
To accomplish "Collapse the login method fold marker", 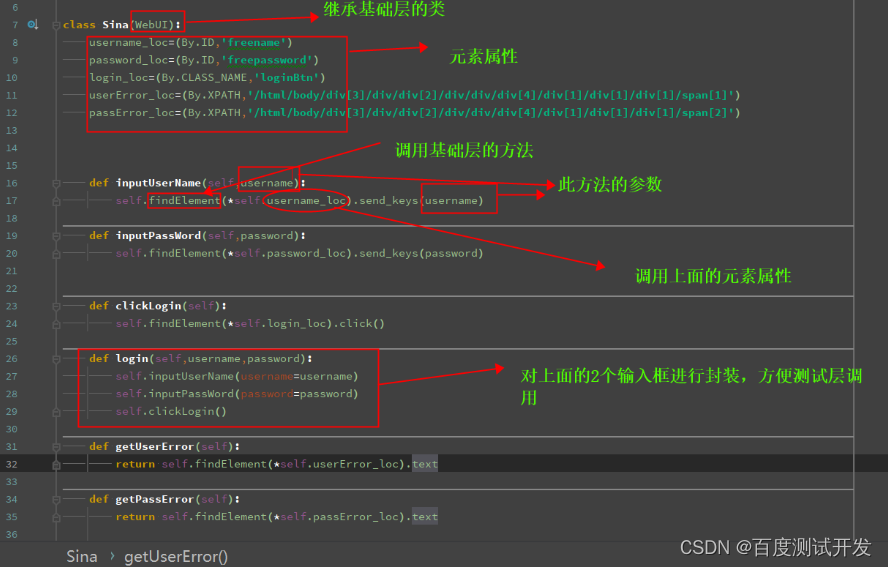I will (x=56, y=359).
